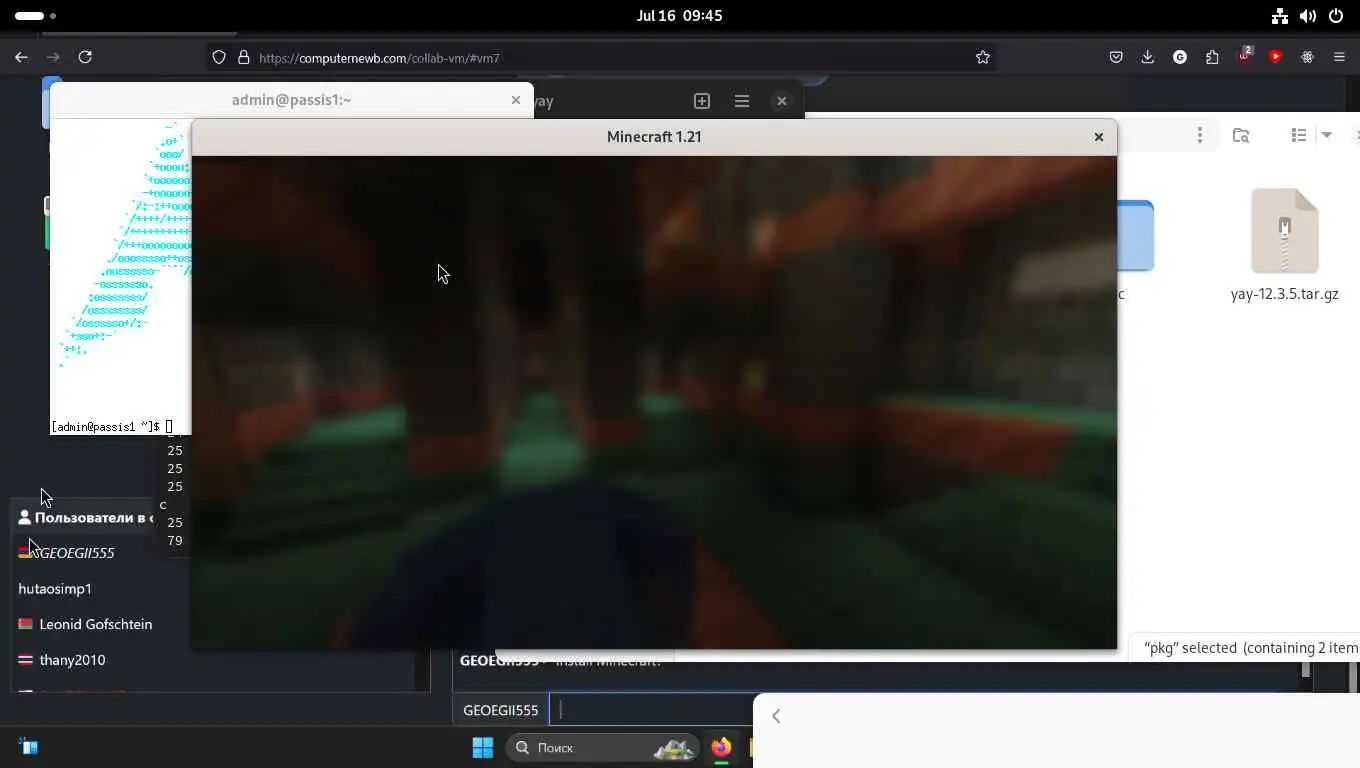1360x768 pixels.
Task: Click the admin@passis1 terminal prompt
Action: tap(112, 427)
